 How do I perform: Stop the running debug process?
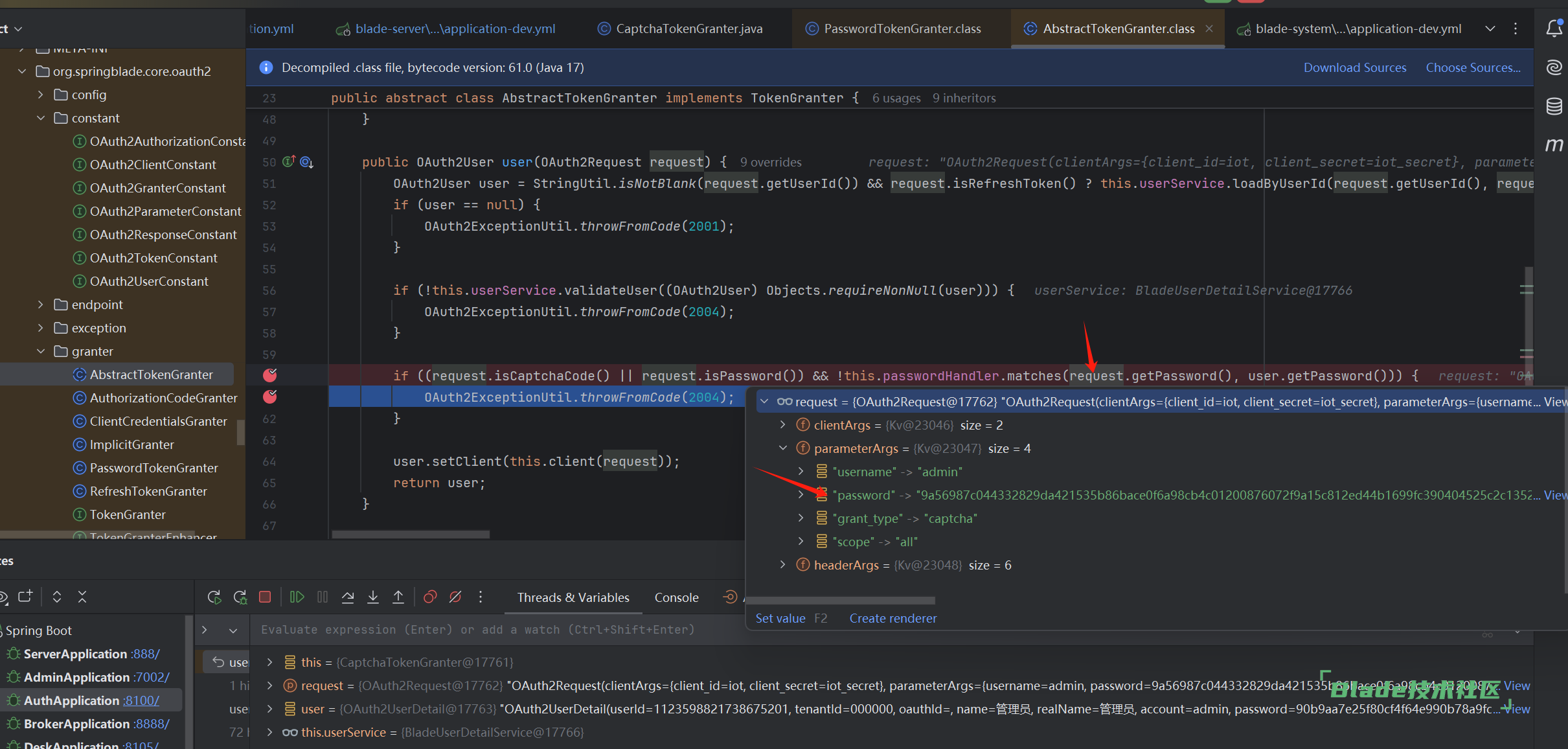point(265,597)
